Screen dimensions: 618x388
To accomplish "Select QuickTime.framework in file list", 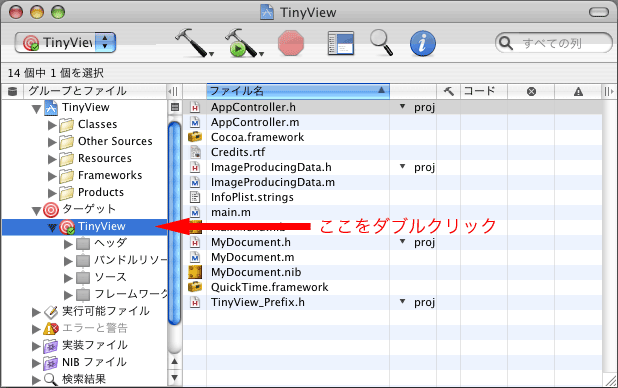I will point(269,287).
